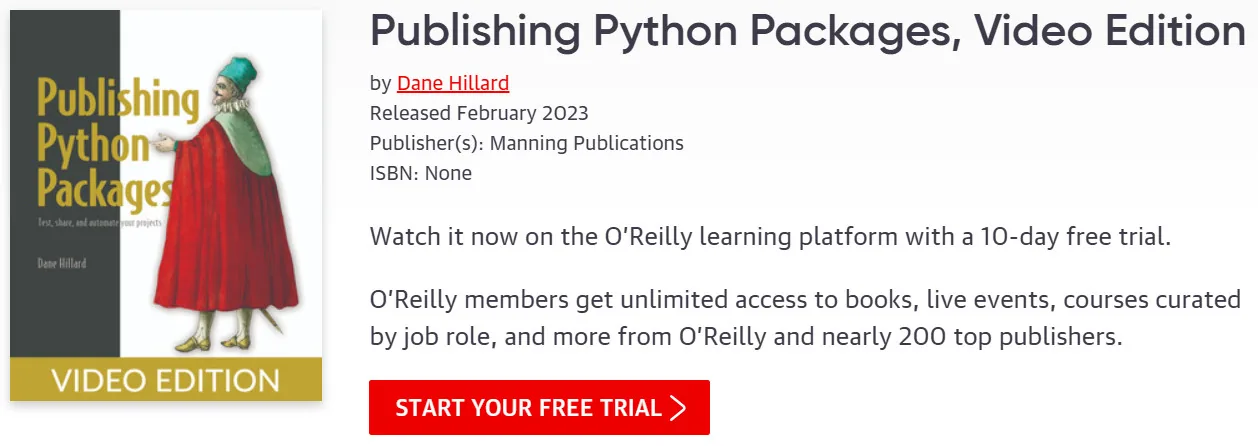
Task: Click the ISBN: None line
Action: coord(421,173)
